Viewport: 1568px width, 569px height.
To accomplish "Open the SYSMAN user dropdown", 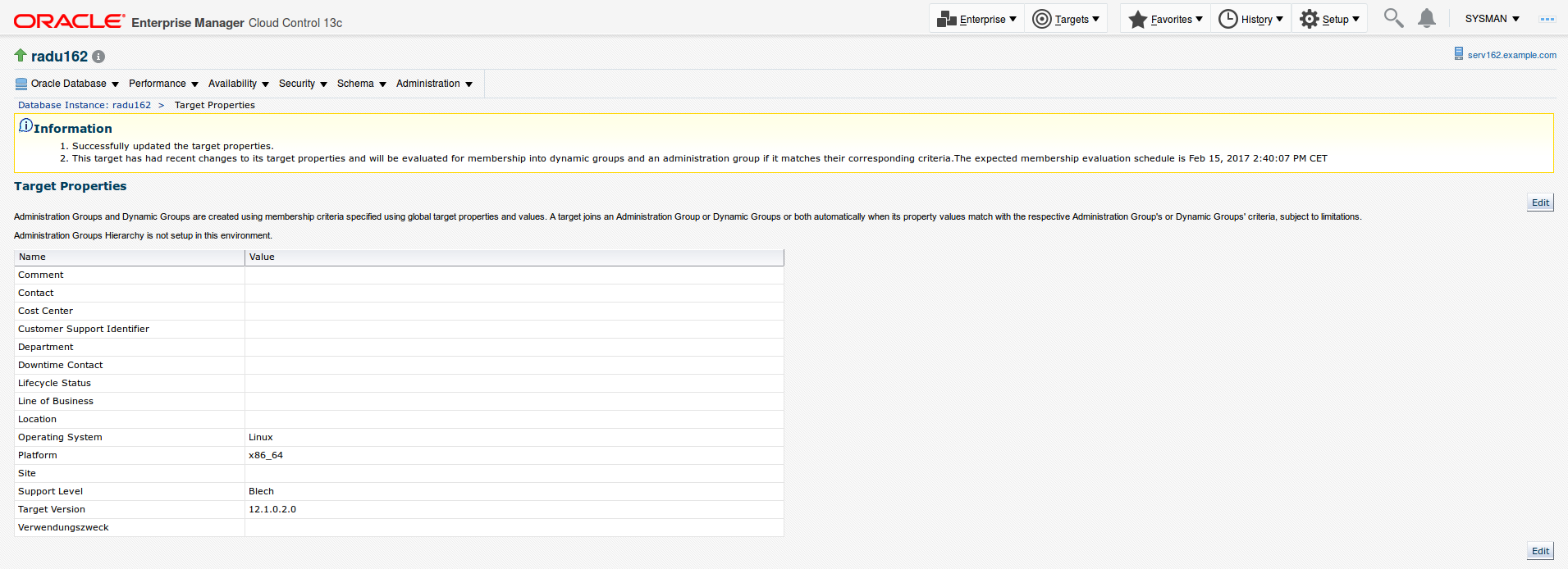I will [x=1492, y=19].
